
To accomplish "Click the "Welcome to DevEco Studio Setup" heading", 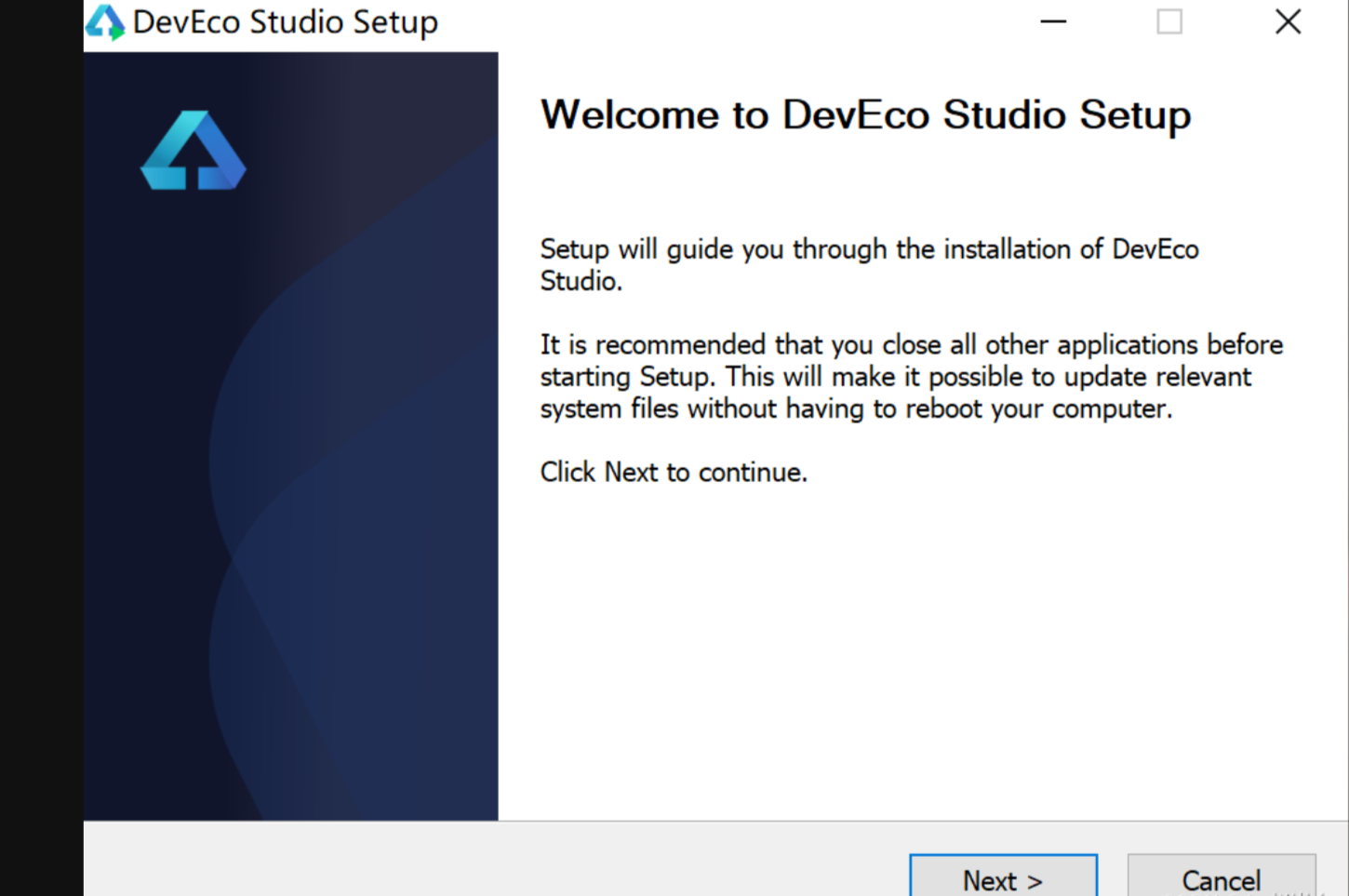I will [x=865, y=115].
